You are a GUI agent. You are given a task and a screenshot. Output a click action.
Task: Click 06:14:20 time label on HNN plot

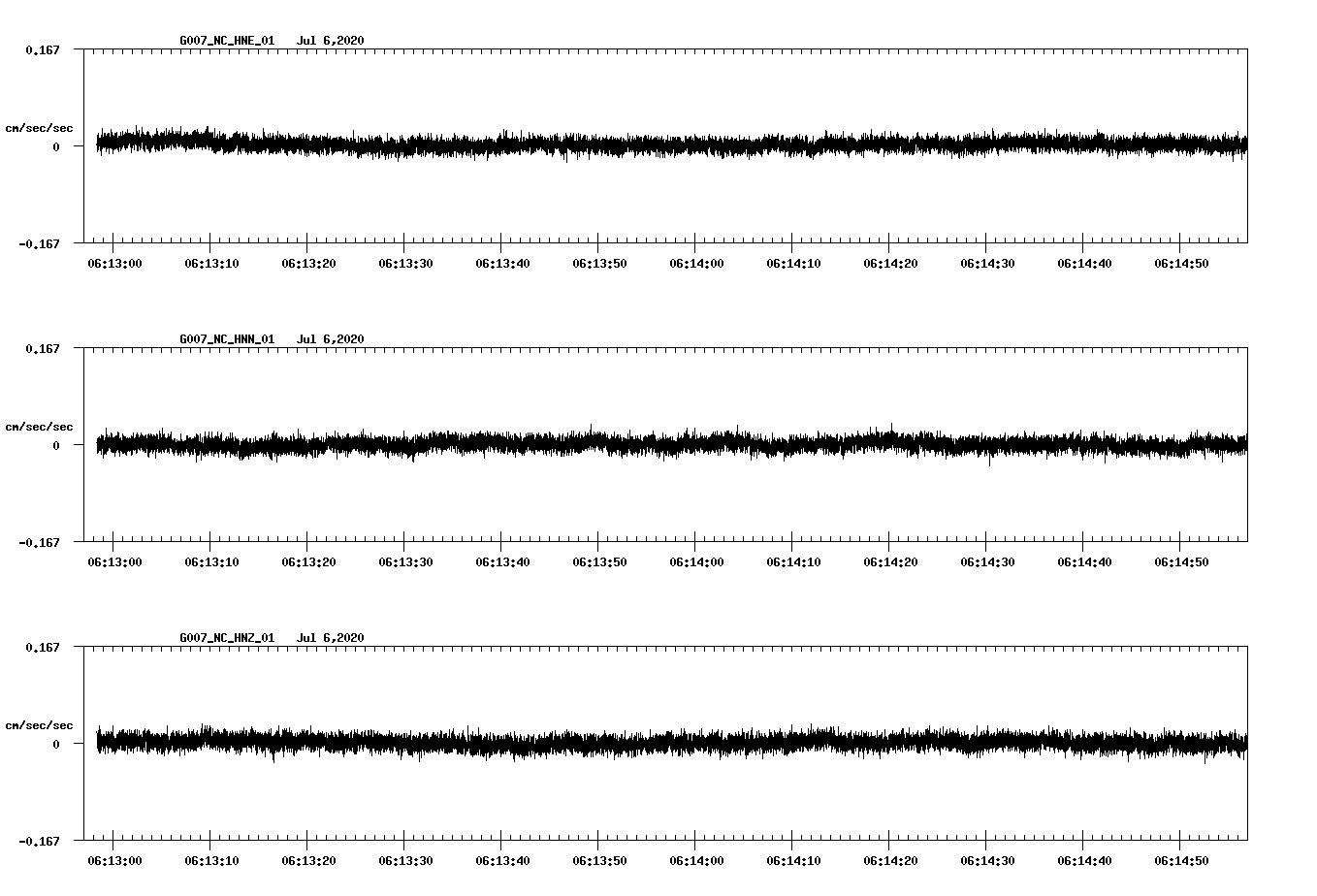890,562
